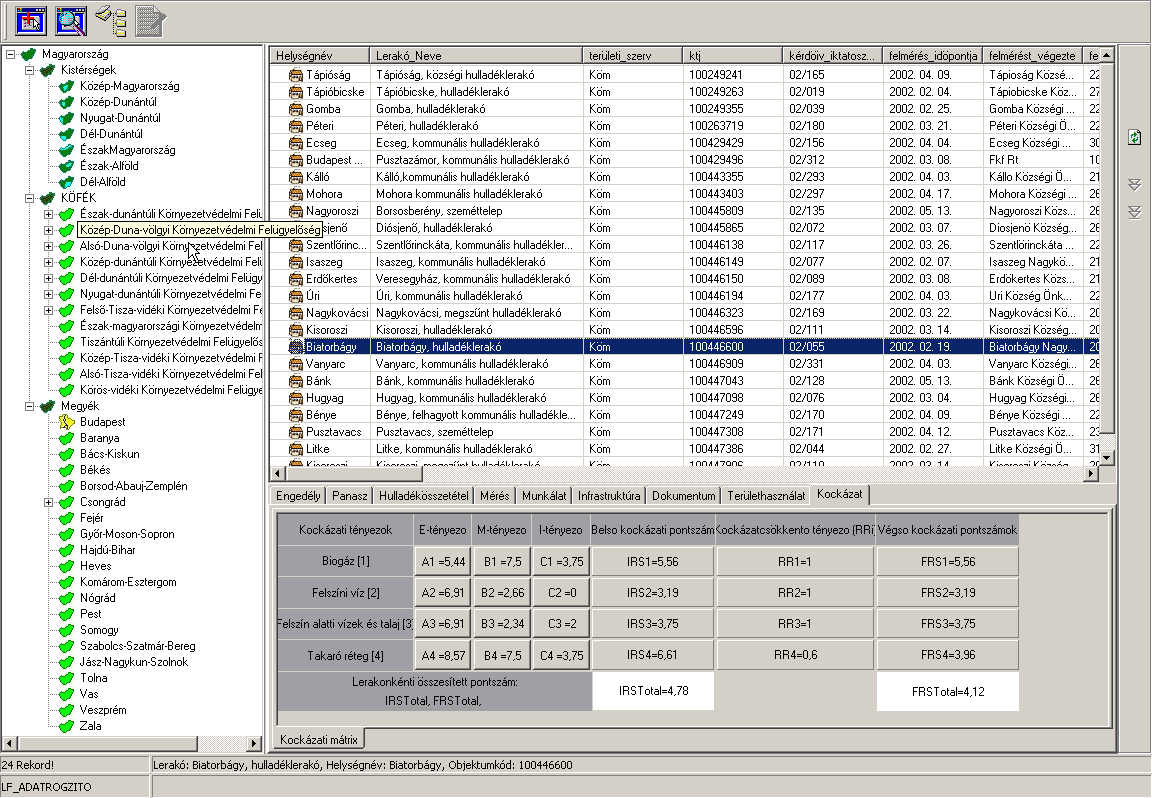Click the yellow map icon next to Budapest
The image size is (1152, 798).
(x=67, y=422)
